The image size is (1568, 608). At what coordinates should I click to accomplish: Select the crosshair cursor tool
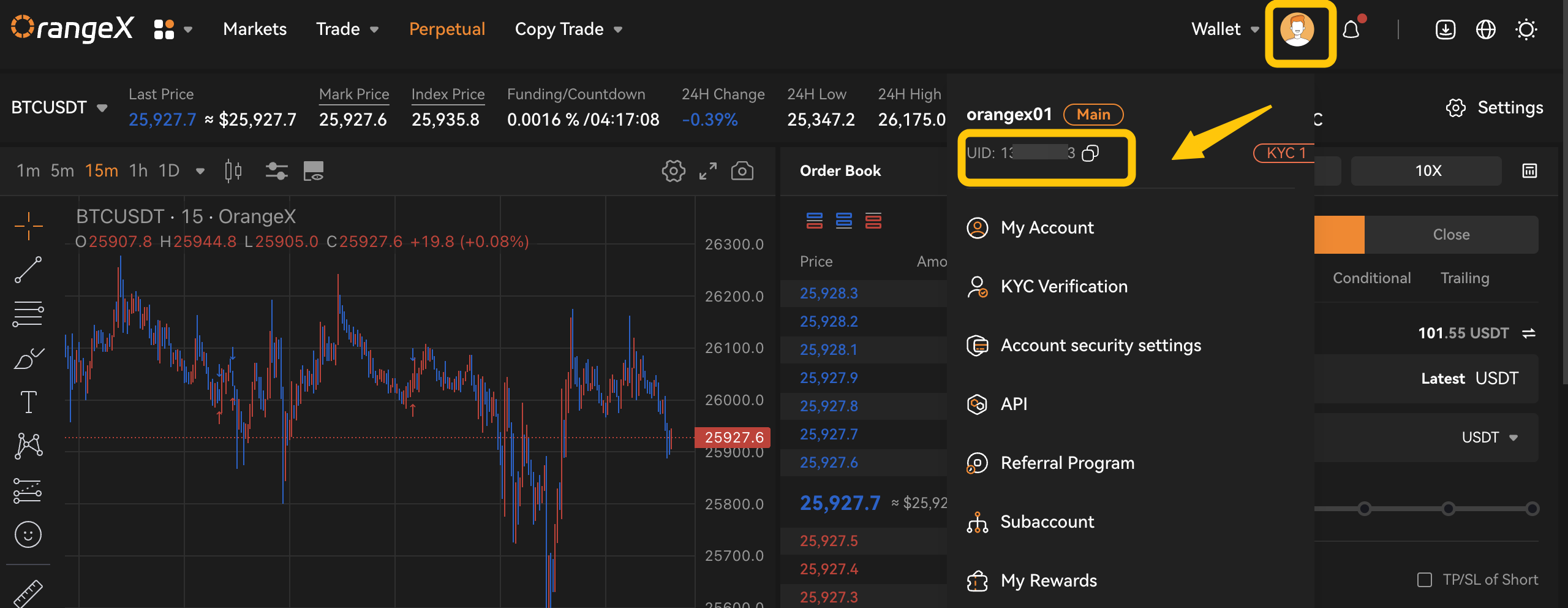(x=28, y=226)
